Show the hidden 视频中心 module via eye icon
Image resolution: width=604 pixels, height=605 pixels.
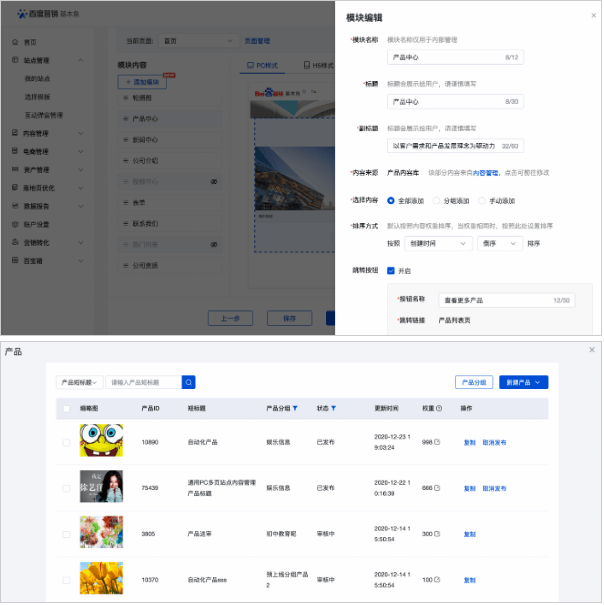tap(214, 182)
